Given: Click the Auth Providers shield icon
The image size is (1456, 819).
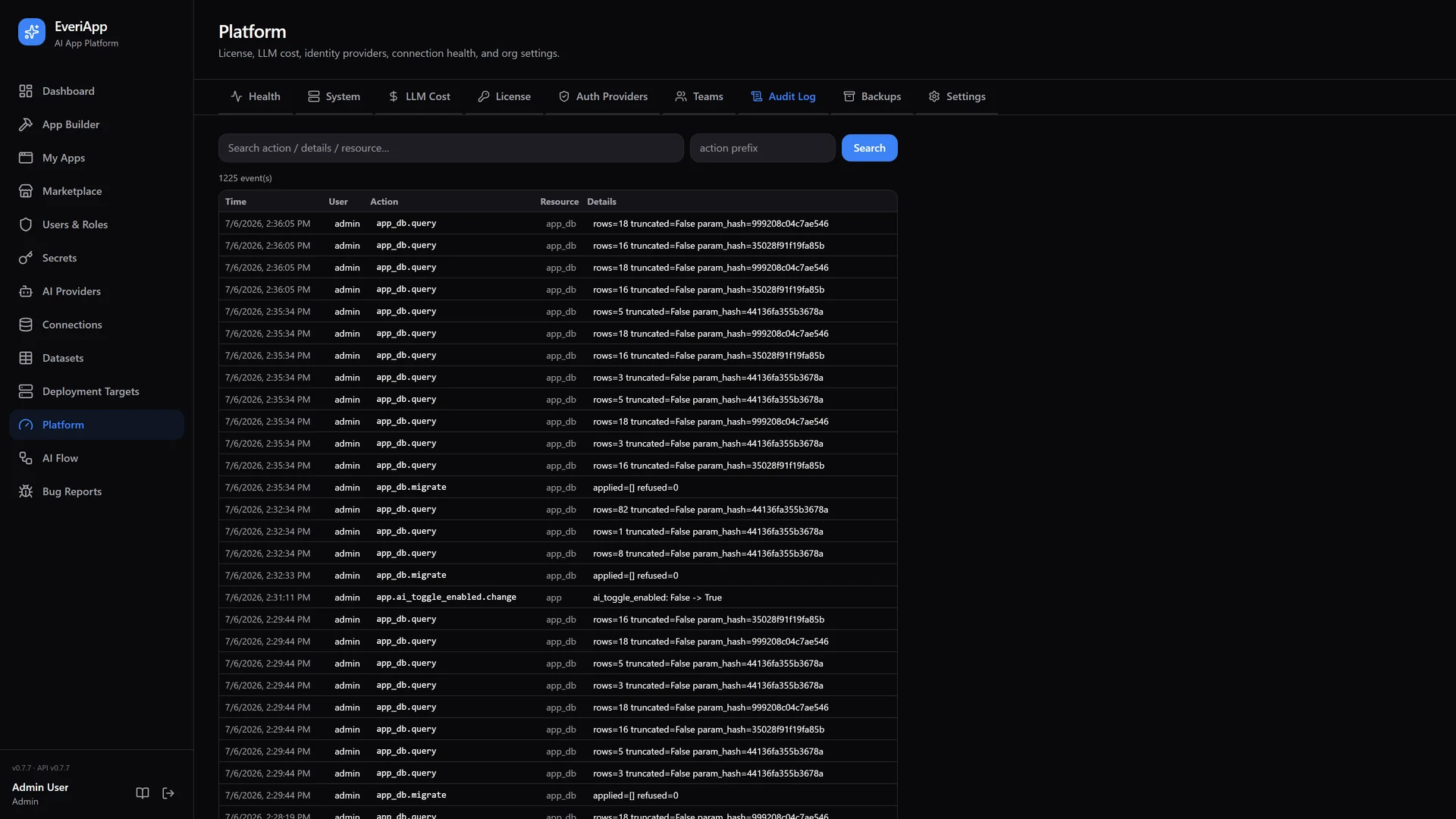Looking at the screenshot, I should pos(564,96).
